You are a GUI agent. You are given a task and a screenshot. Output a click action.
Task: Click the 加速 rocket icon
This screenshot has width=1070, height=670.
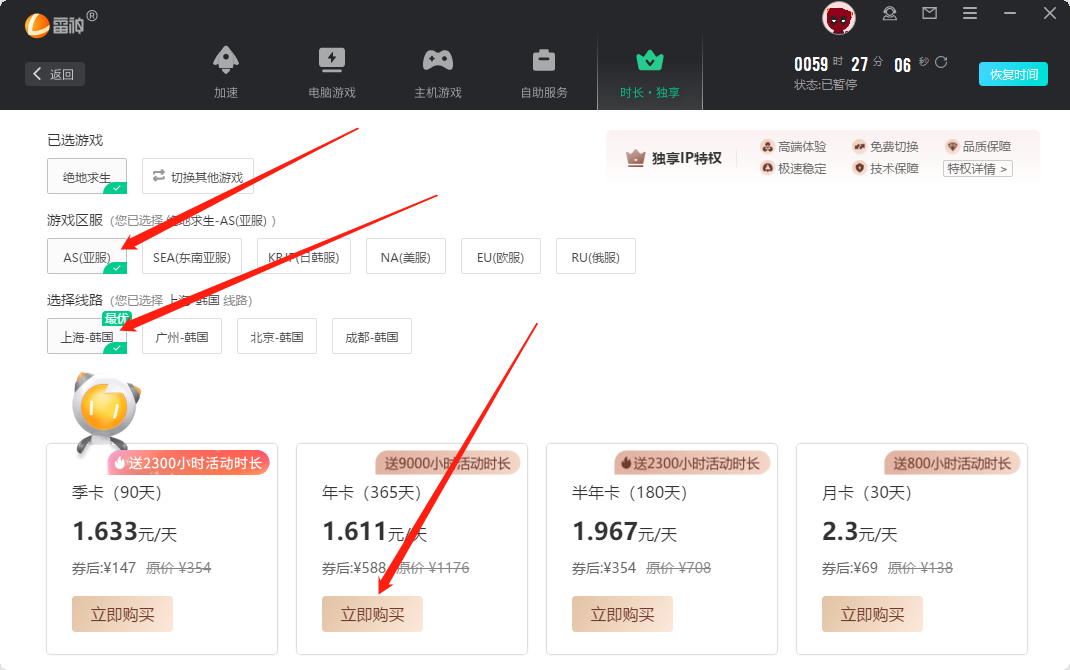pos(226,60)
